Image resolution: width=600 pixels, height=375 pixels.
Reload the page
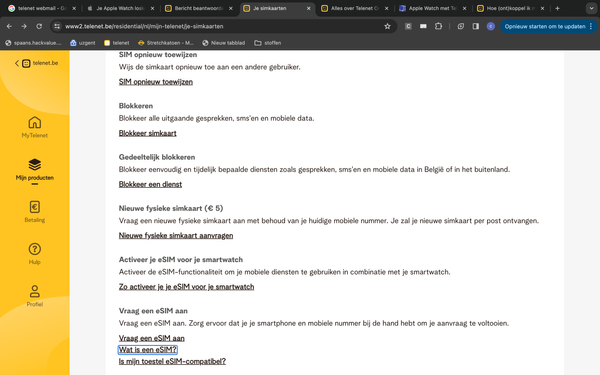coord(39,26)
